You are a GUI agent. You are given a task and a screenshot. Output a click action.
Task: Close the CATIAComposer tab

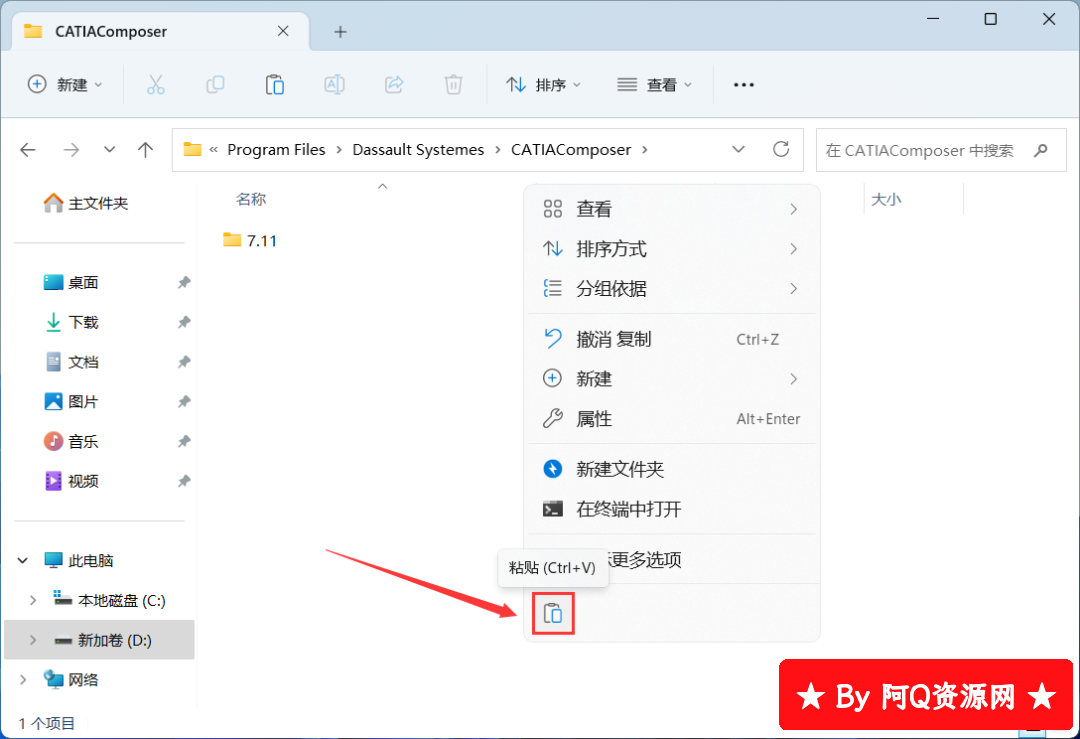point(283,31)
